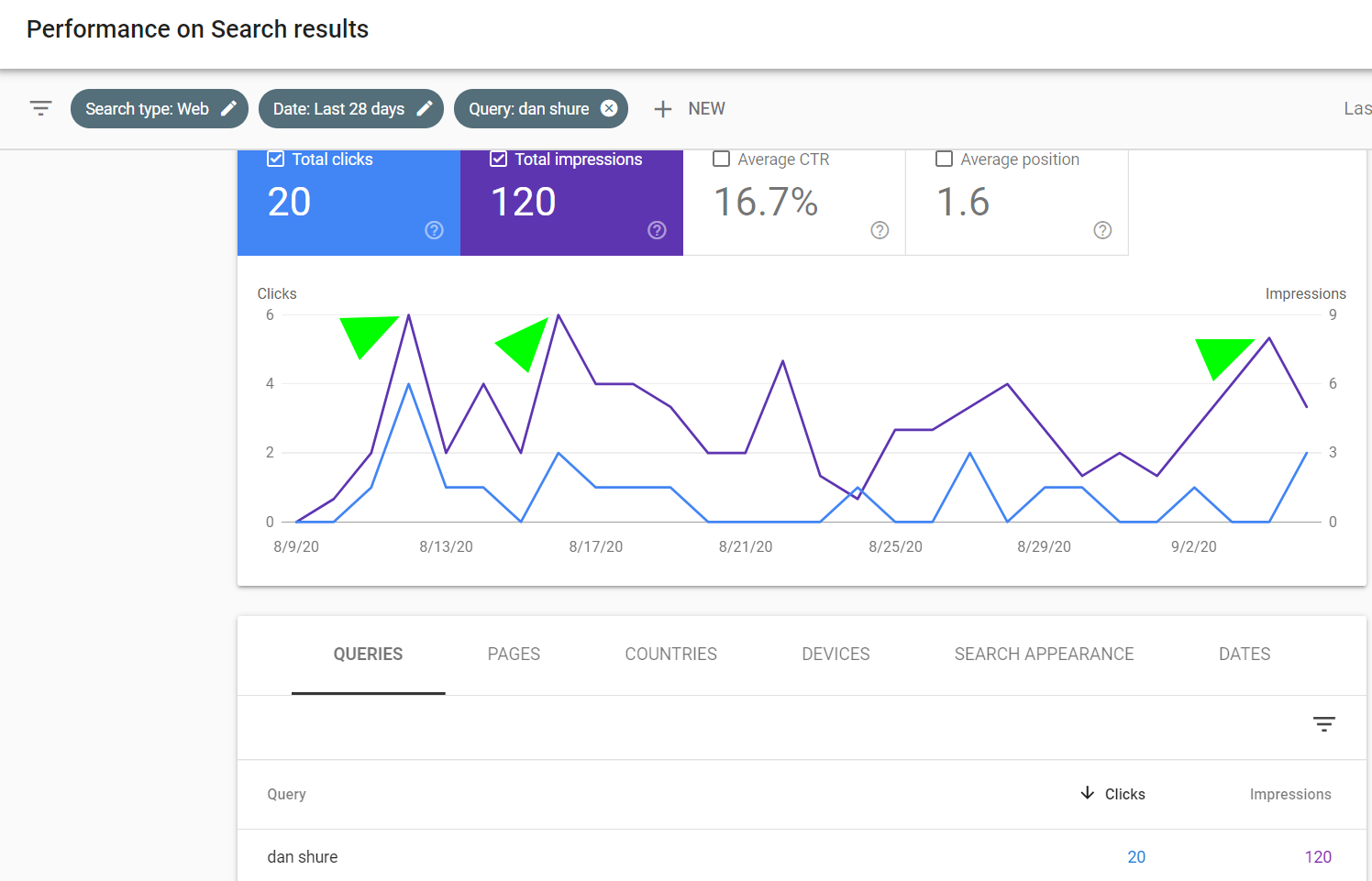Open help icon on Total clicks card
Screen dimensions: 1372x881
click(x=435, y=230)
